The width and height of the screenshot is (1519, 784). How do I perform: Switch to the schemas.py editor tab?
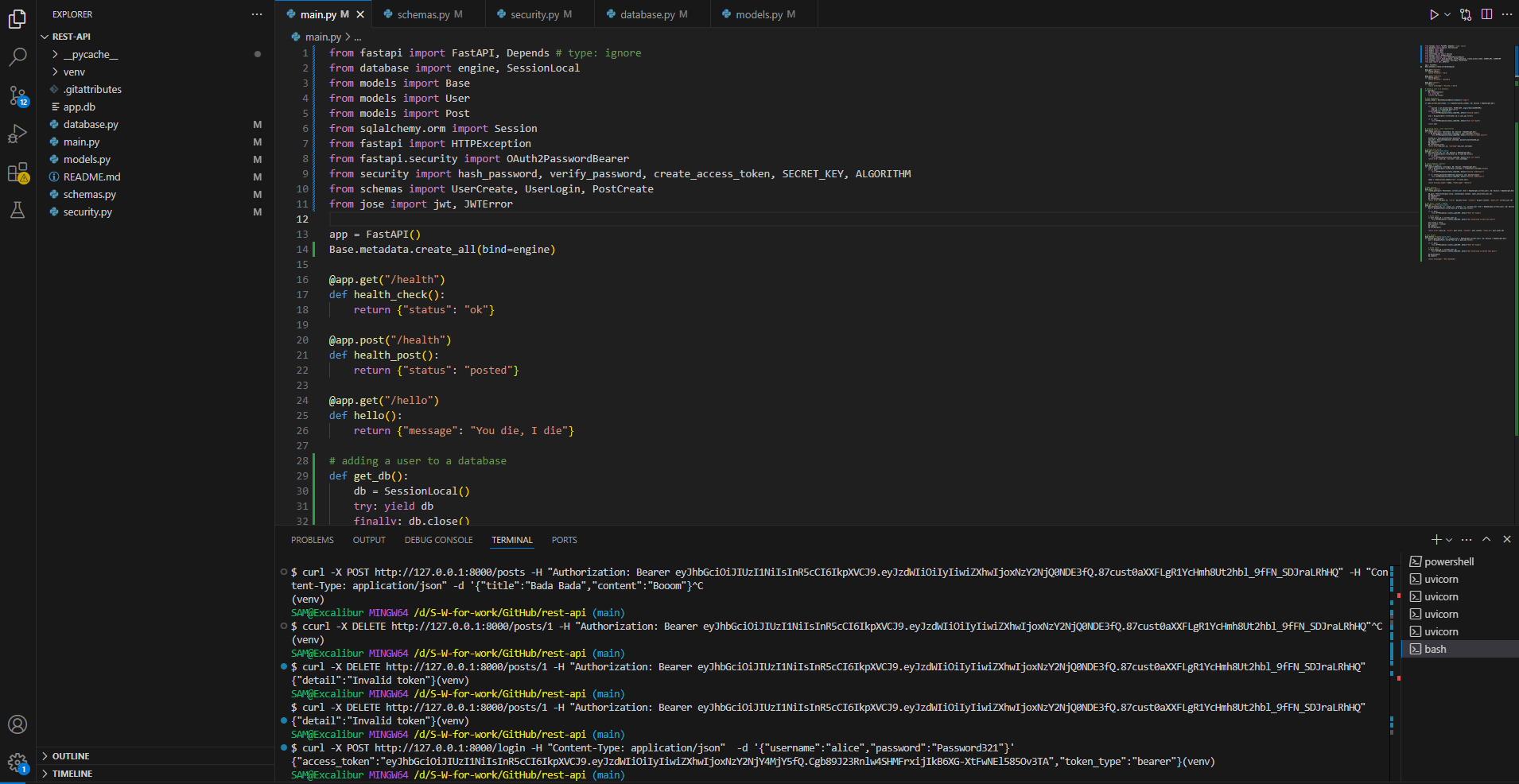(x=423, y=14)
